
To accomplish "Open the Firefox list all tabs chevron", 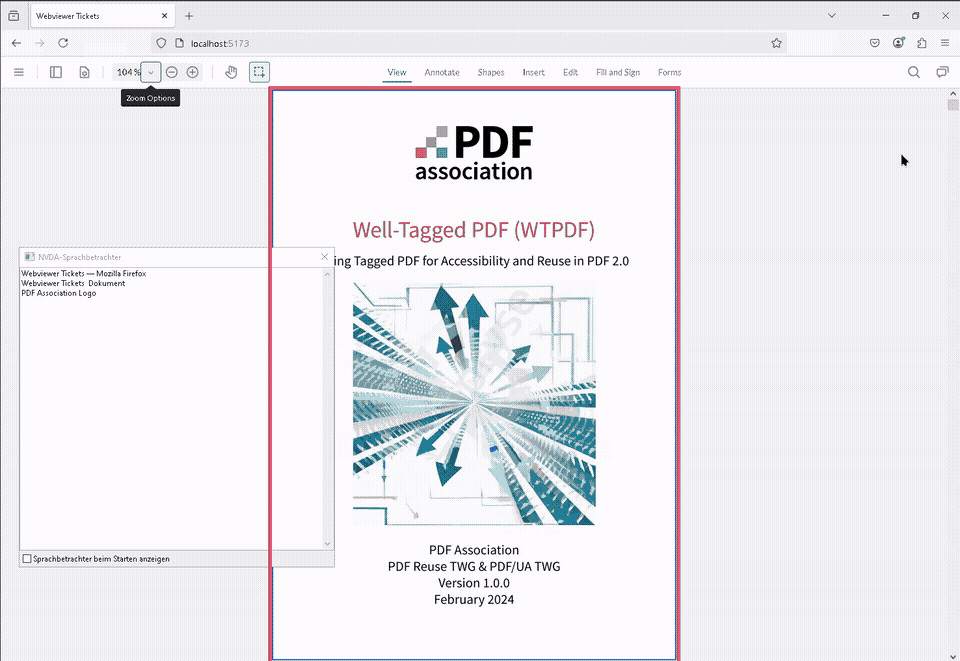I will coord(832,16).
